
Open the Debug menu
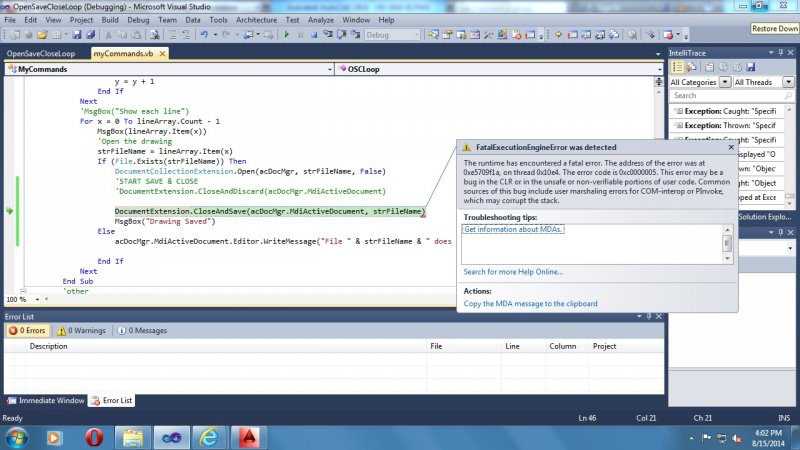(x=138, y=20)
